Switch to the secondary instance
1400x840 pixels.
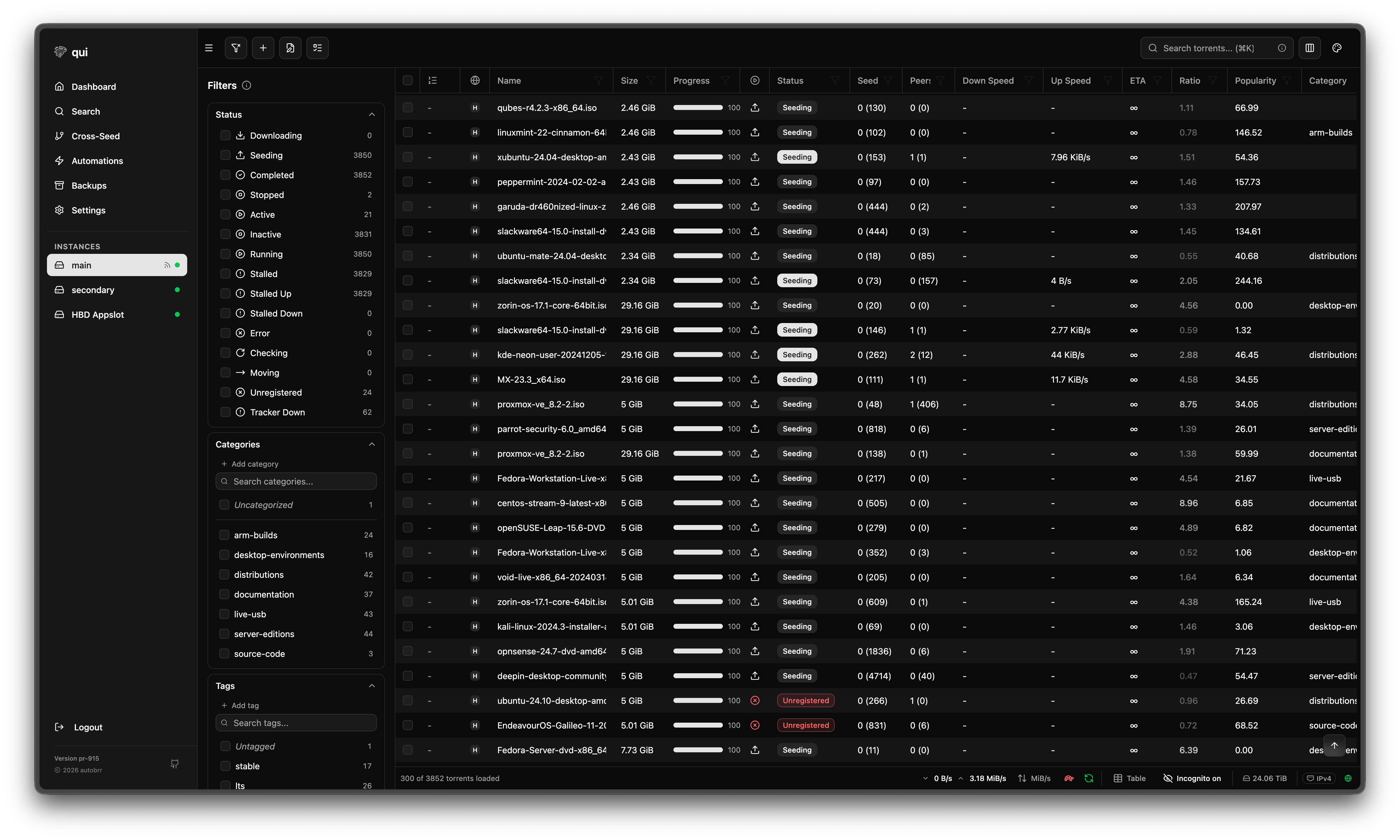tap(93, 290)
